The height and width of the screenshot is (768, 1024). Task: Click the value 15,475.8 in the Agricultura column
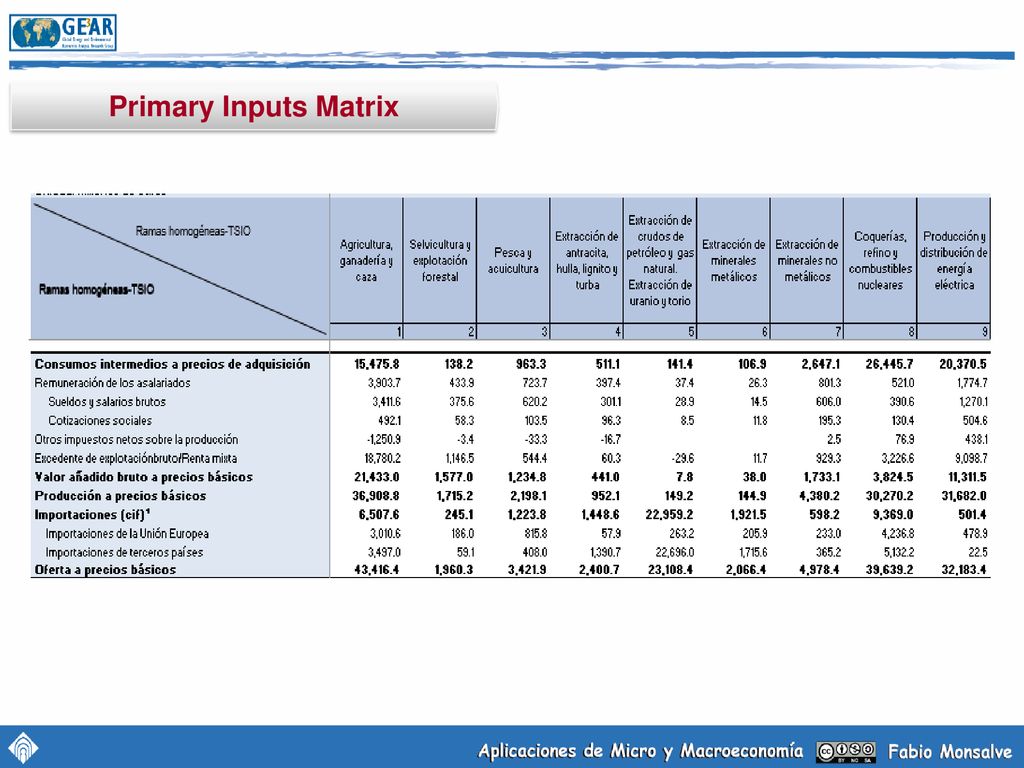click(x=377, y=364)
